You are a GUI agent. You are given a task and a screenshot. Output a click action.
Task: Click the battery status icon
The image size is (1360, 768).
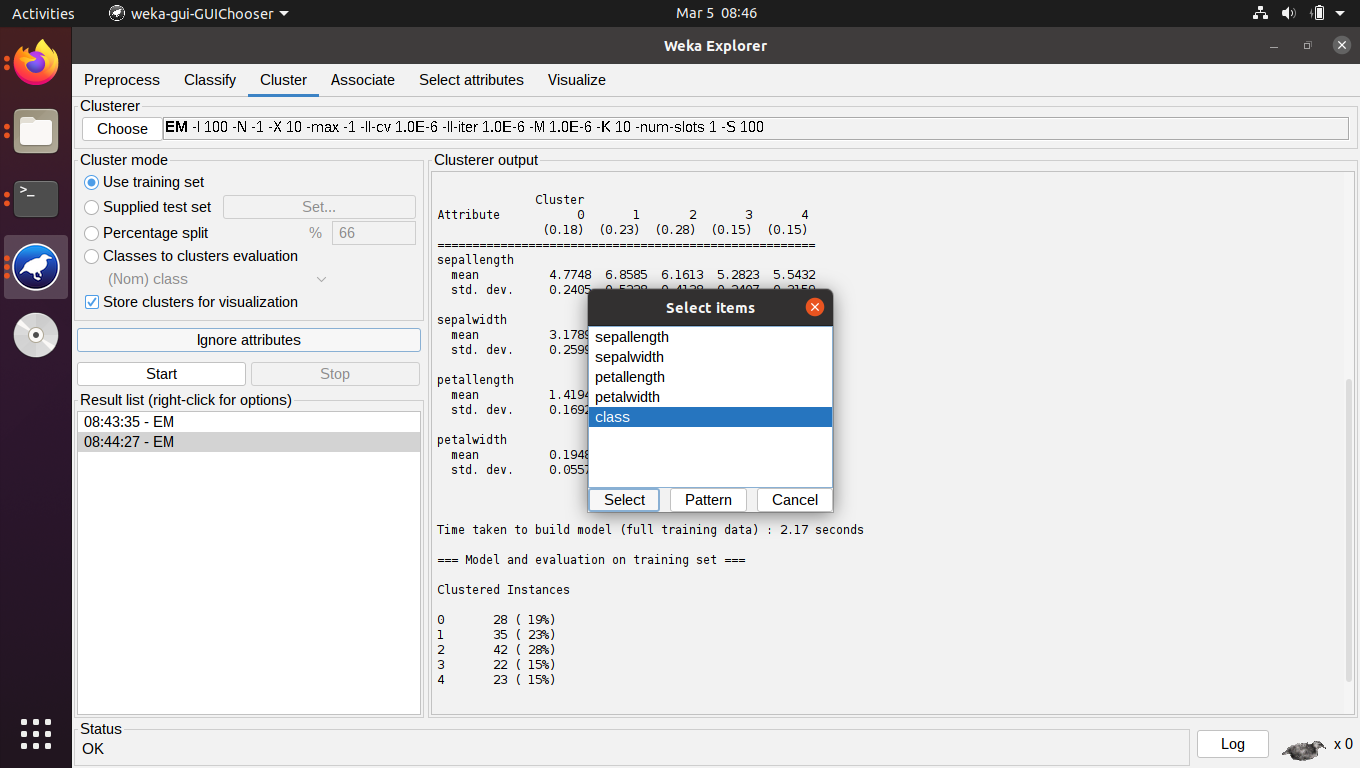[1317, 13]
